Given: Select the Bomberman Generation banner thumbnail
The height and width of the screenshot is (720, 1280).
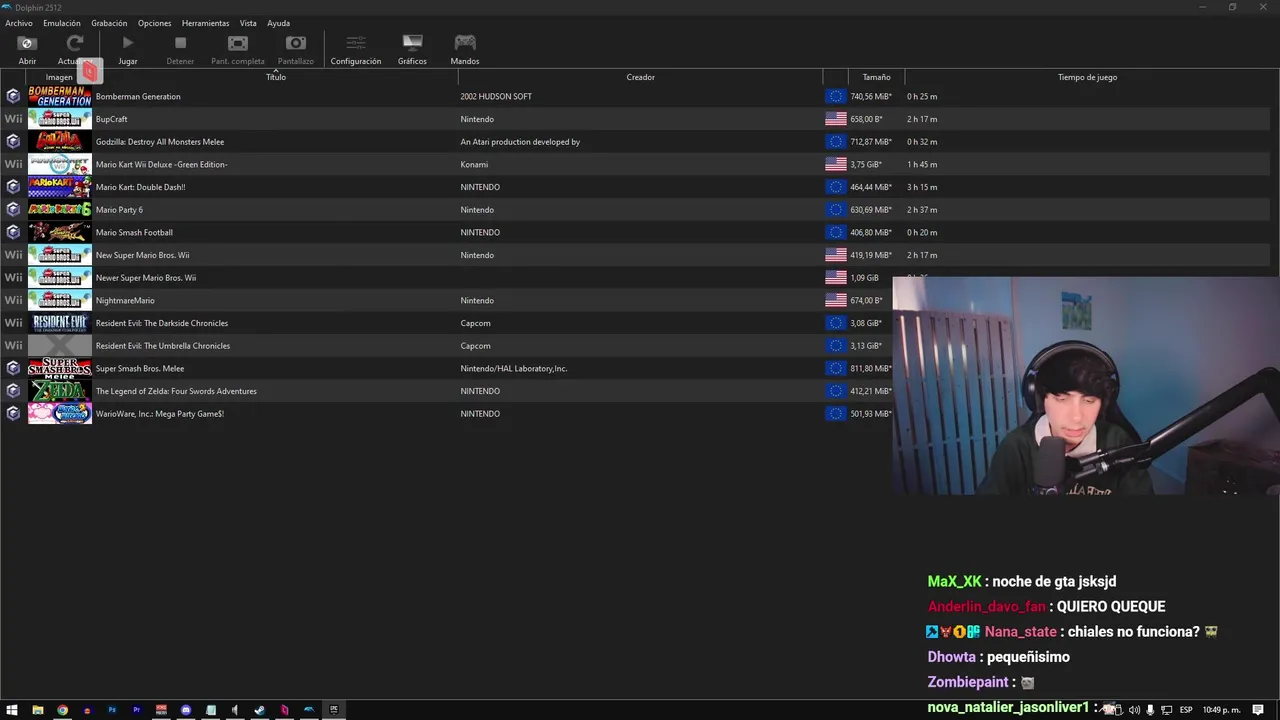Looking at the screenshot, I should pos(60,96).
